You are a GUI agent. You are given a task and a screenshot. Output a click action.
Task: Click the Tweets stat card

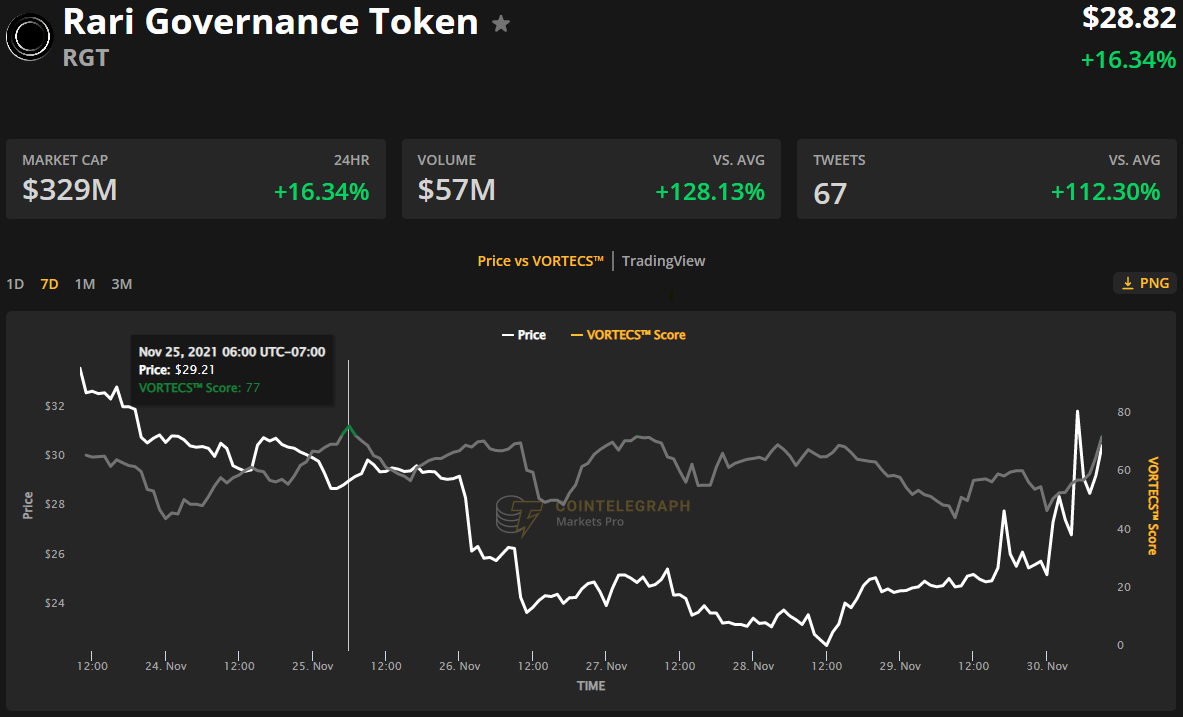986,179
